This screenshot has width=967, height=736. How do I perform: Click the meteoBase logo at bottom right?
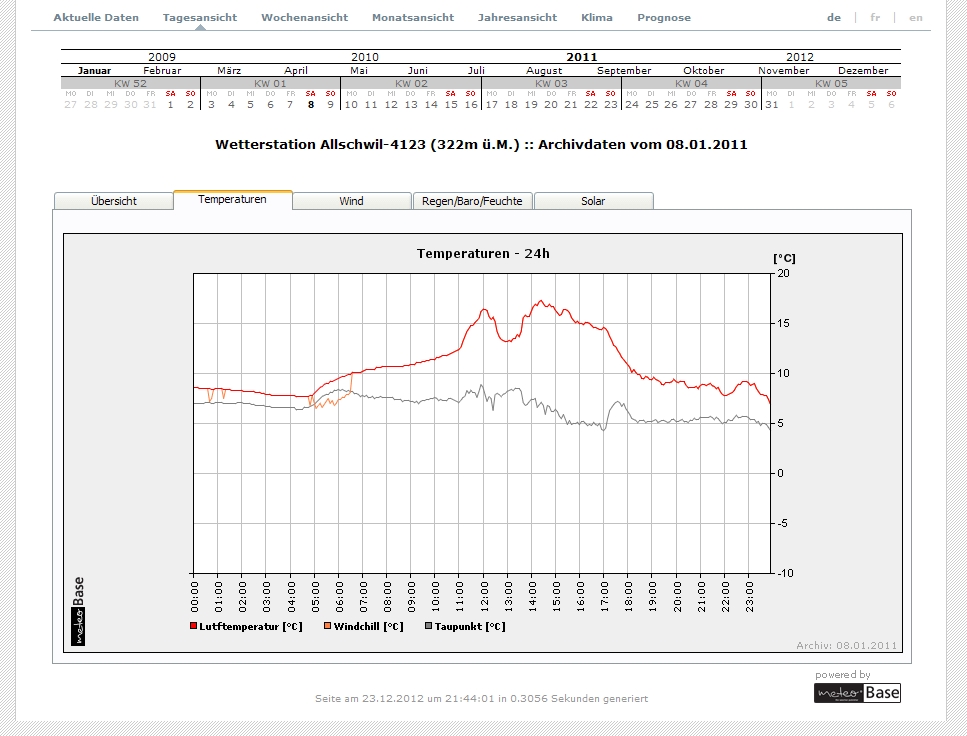pos(857,693)
